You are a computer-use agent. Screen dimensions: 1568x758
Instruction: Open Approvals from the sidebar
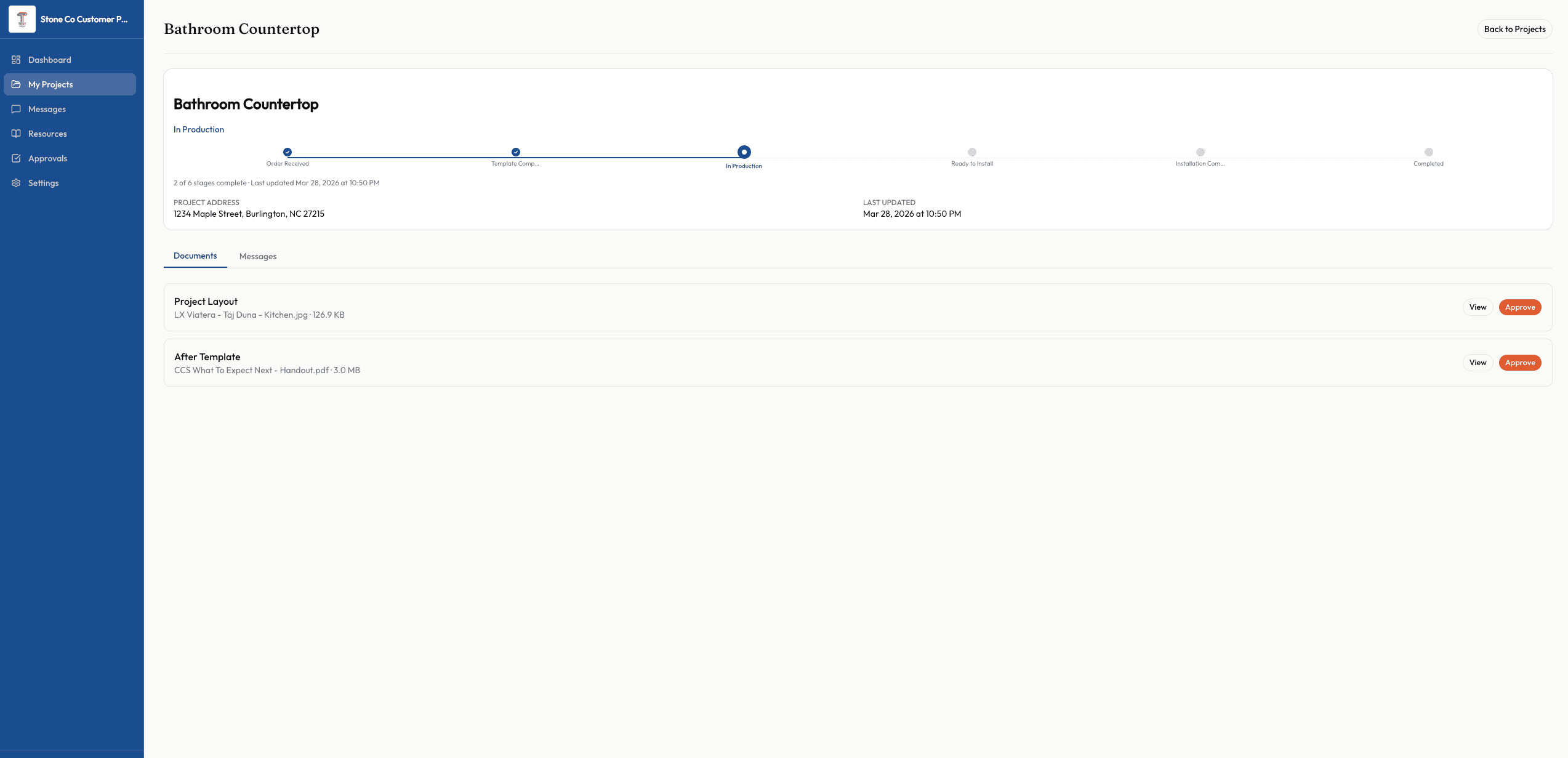(48, 158)
